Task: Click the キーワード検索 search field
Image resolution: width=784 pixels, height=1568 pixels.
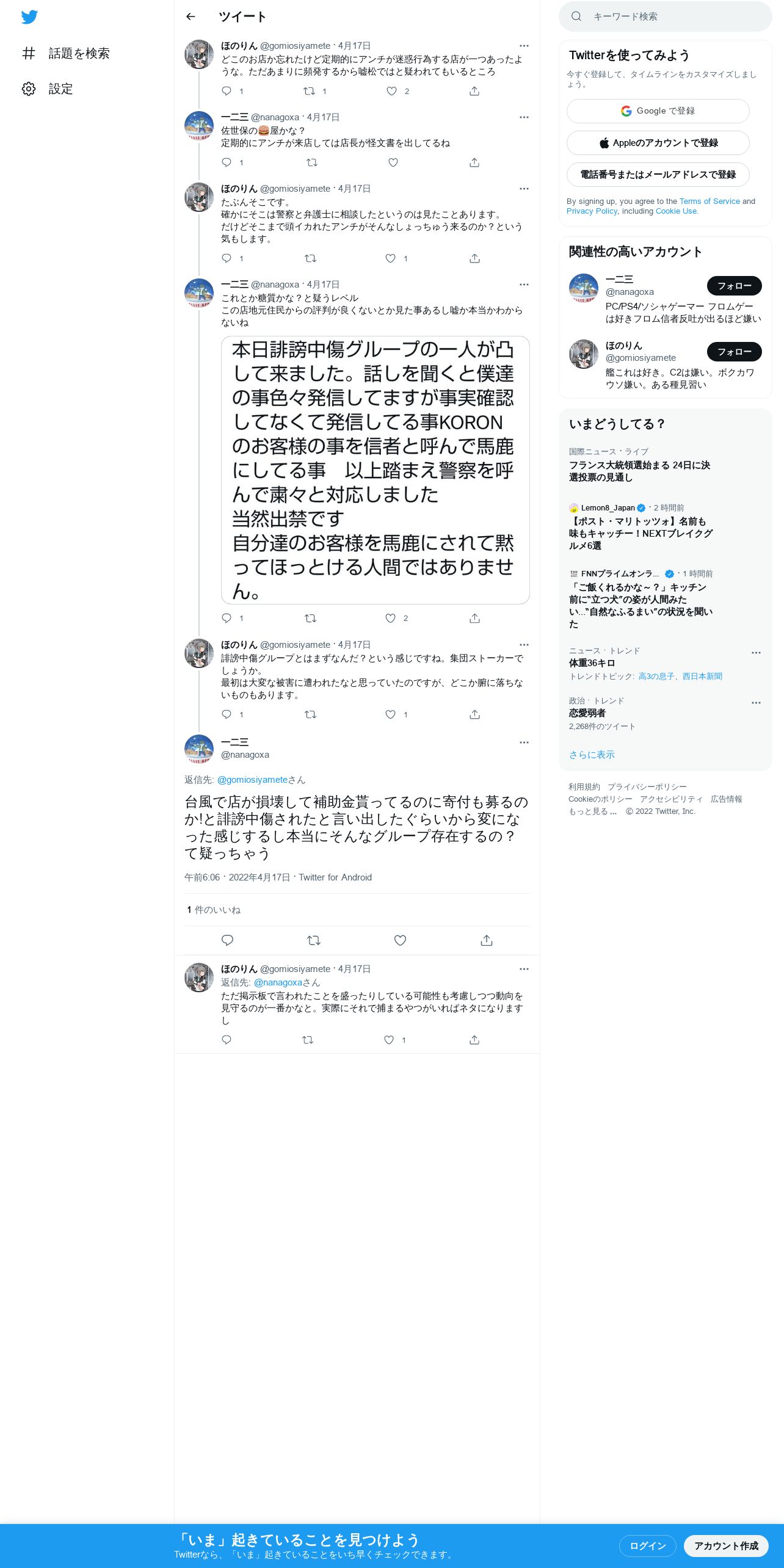Action: pyautogui.click(x=665, y=16)
